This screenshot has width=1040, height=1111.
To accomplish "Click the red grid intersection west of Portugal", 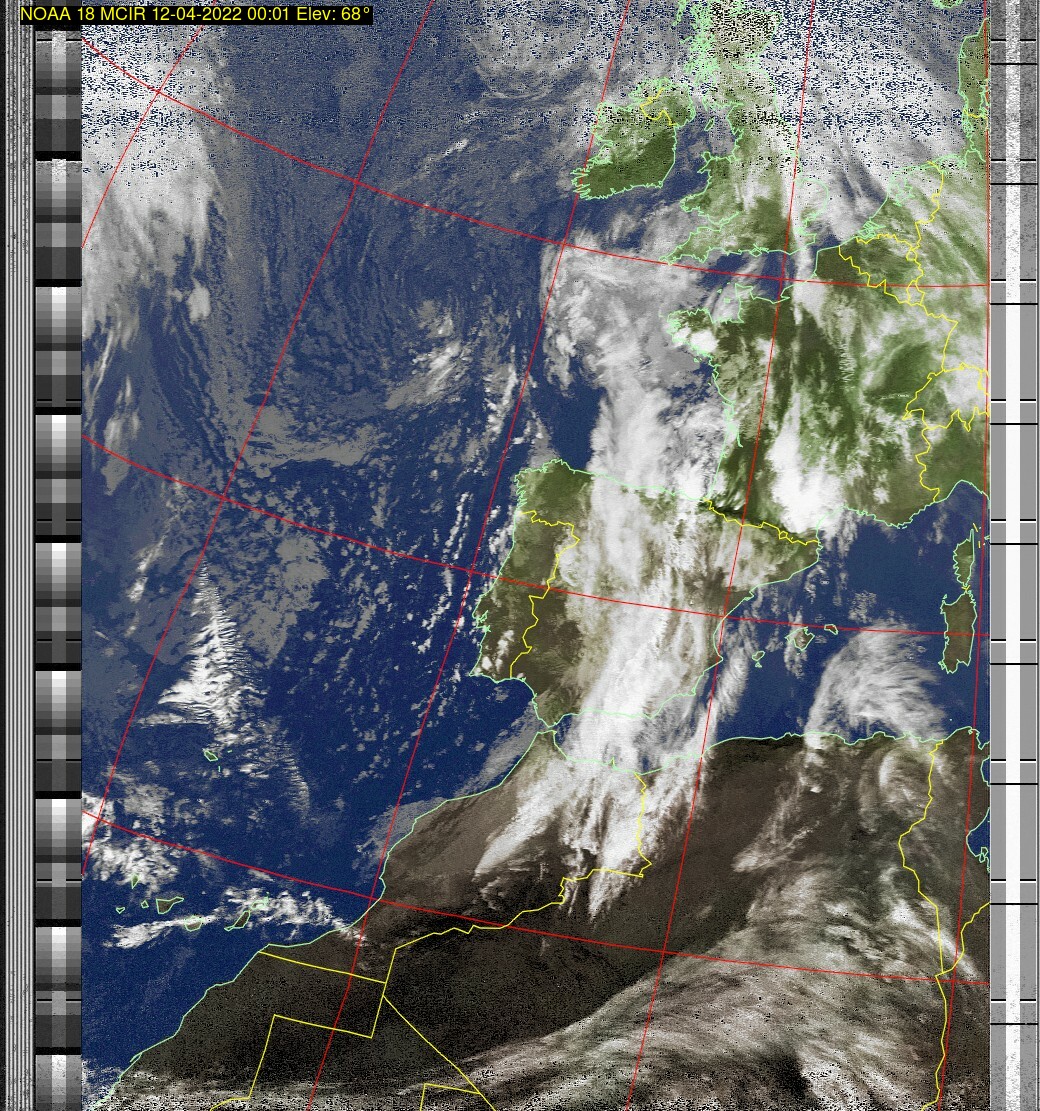I will (471, 570).
